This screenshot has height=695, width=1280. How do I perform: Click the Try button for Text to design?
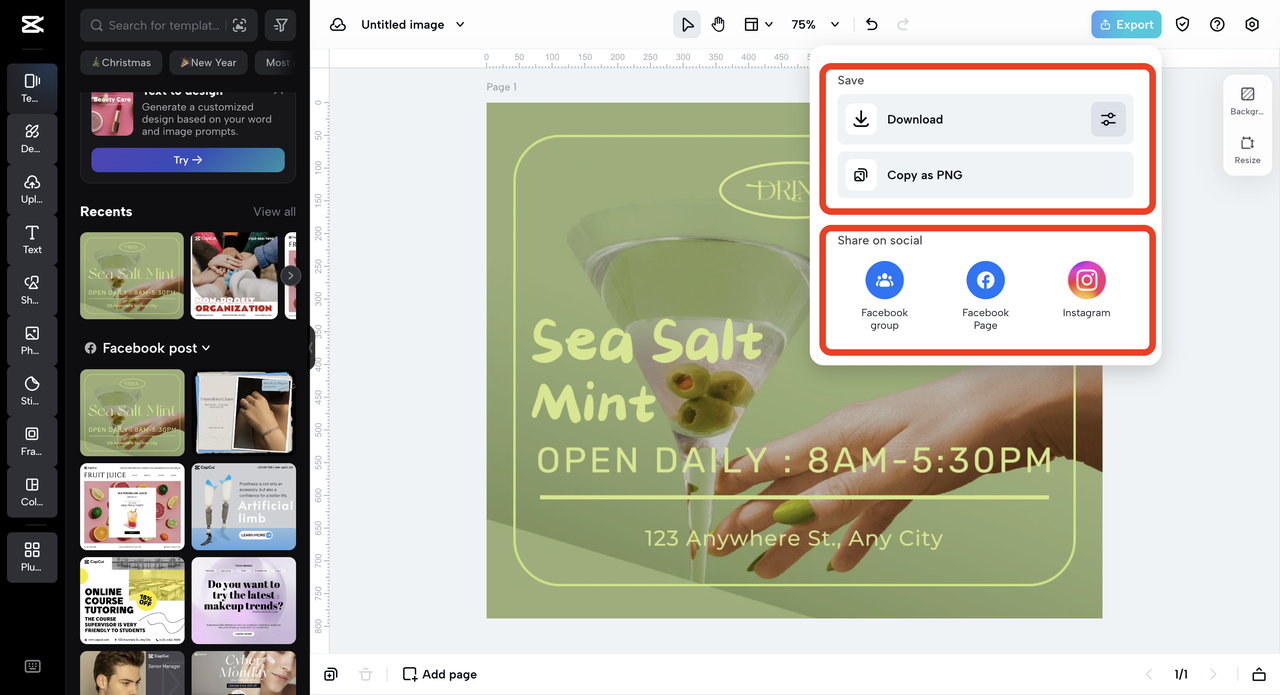pyautogui.click(x=188, y=160)
